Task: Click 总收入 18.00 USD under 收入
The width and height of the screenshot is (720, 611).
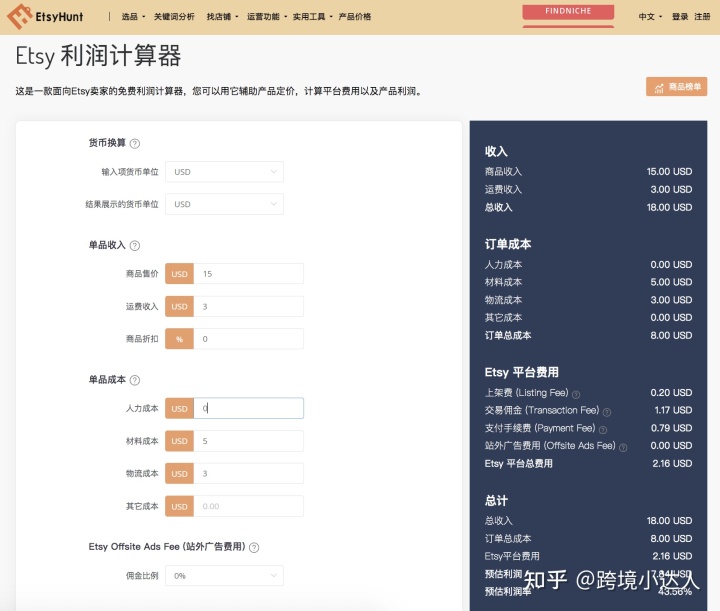Action: pos(588,207)
